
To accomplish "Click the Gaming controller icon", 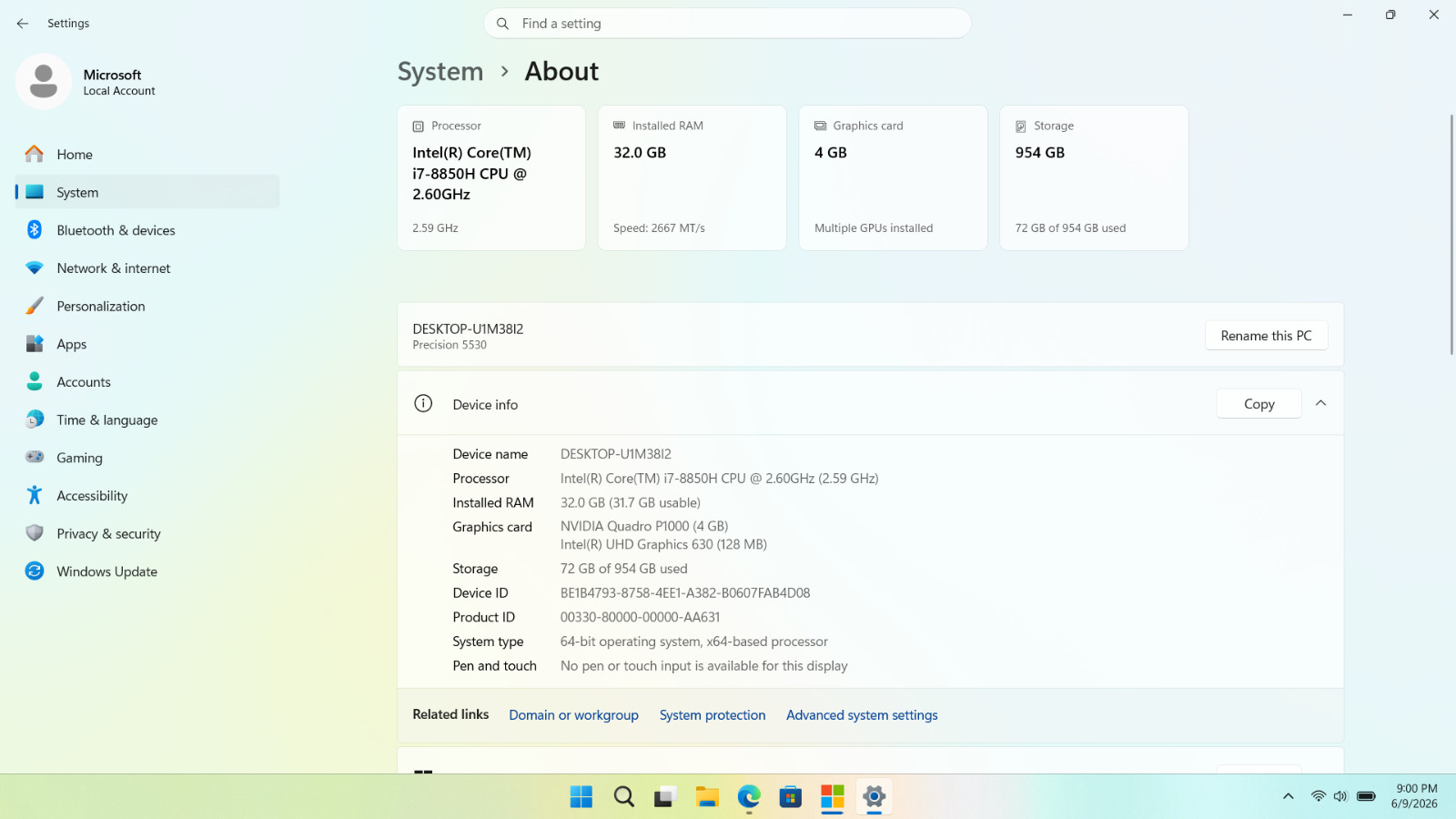I will [x=35, y=458].
